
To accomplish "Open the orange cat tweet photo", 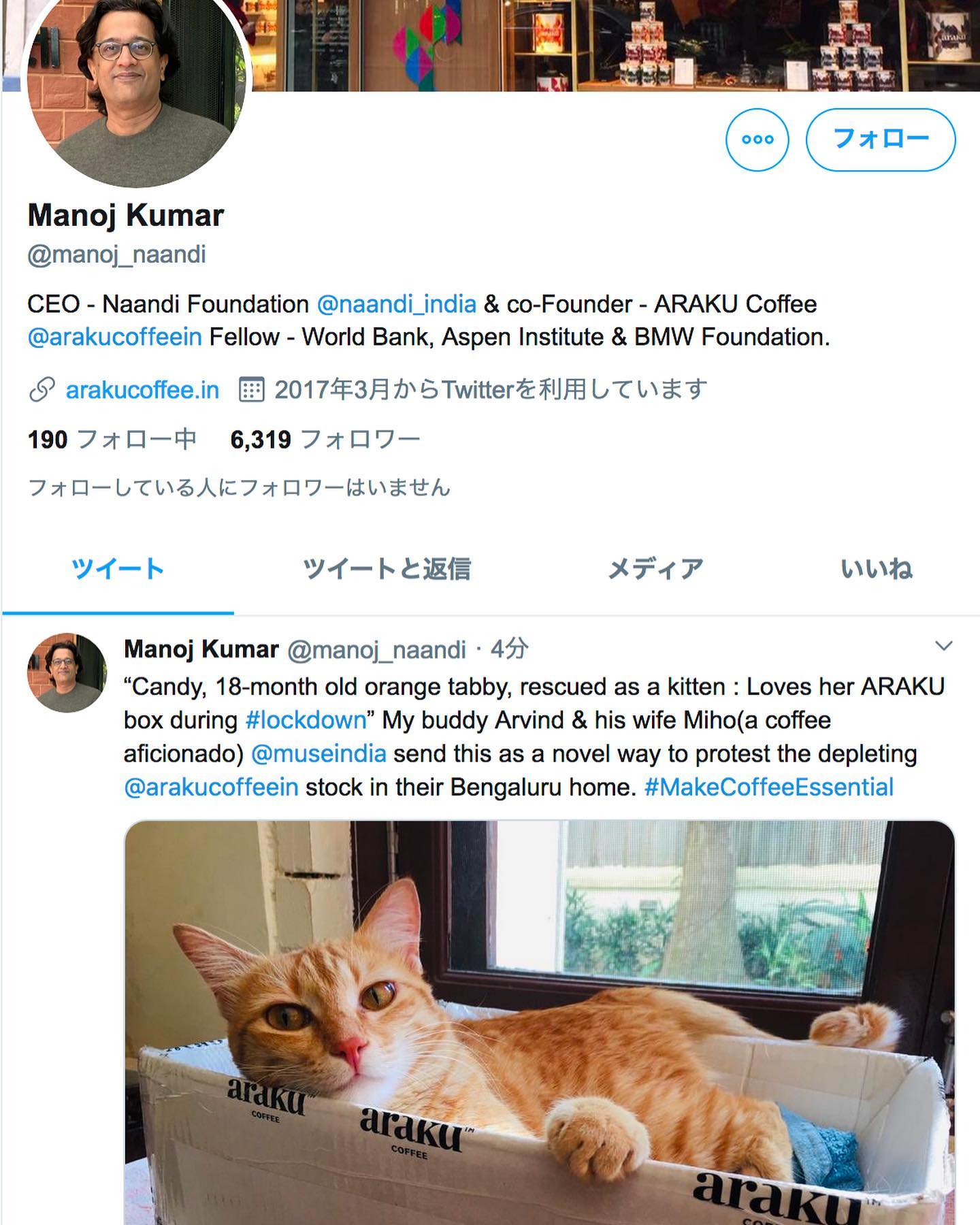I will [x=539, y=1021].
